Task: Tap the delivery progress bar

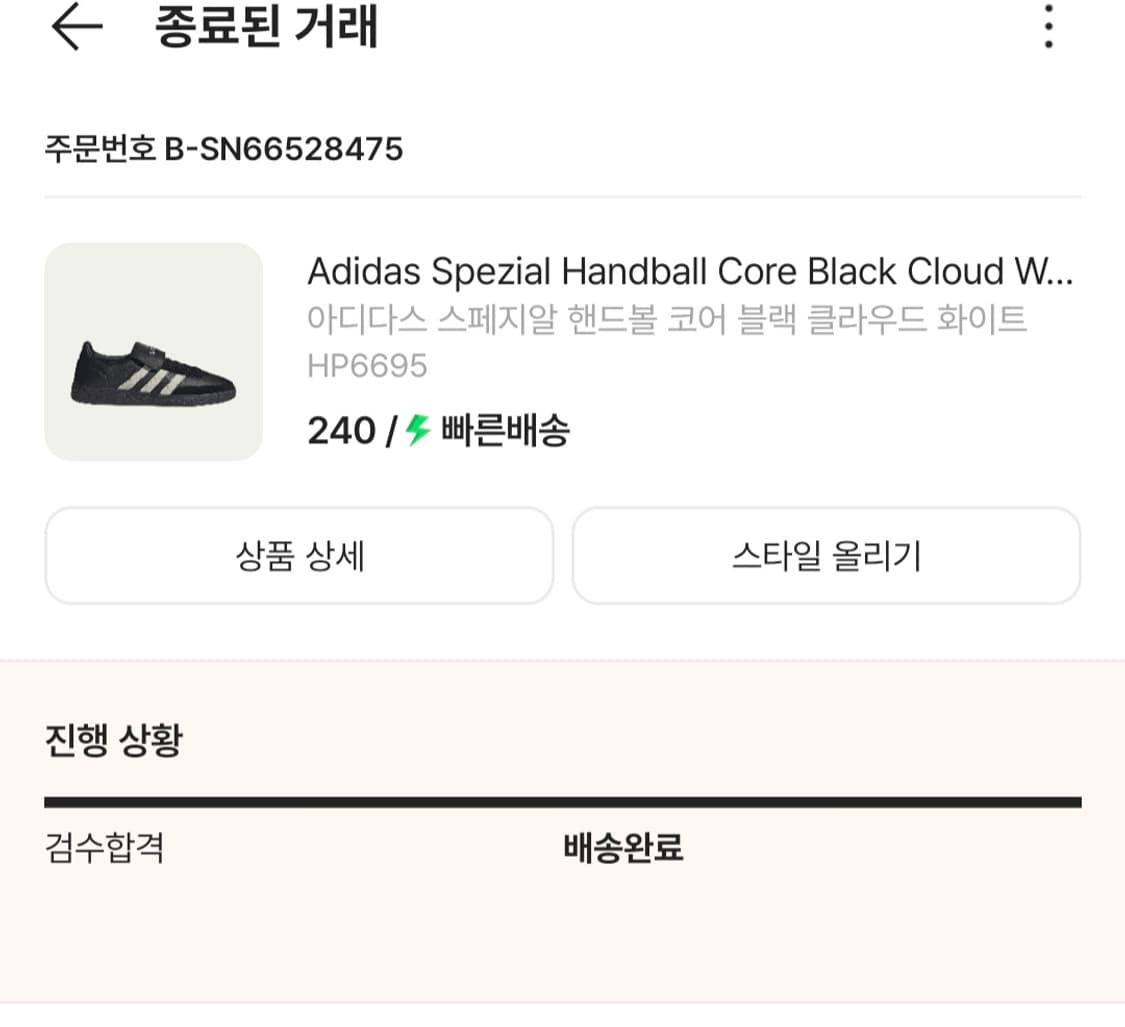Action: 562,800
